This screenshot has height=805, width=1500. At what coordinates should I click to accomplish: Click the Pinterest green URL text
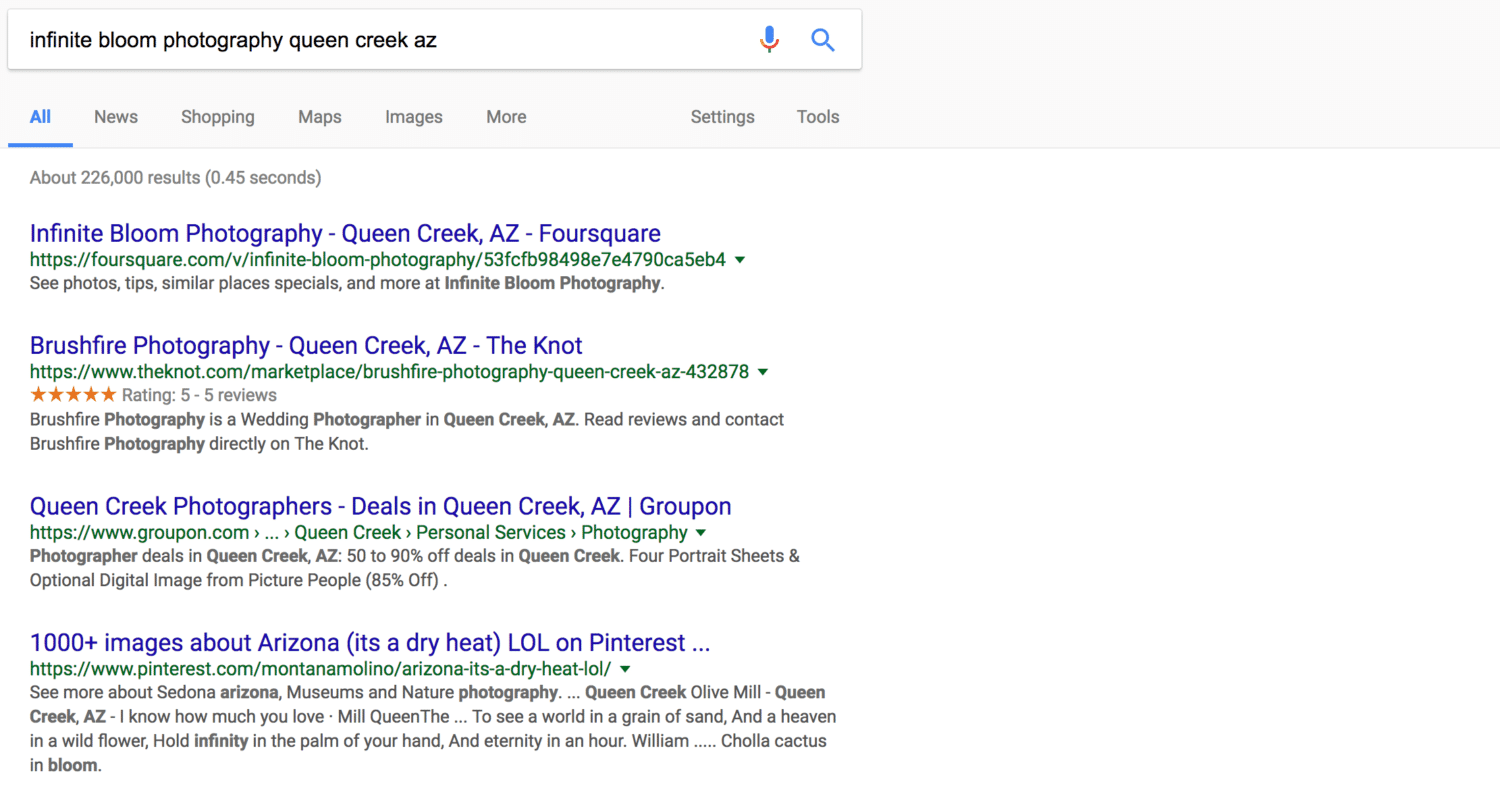(x=320, y=668)
